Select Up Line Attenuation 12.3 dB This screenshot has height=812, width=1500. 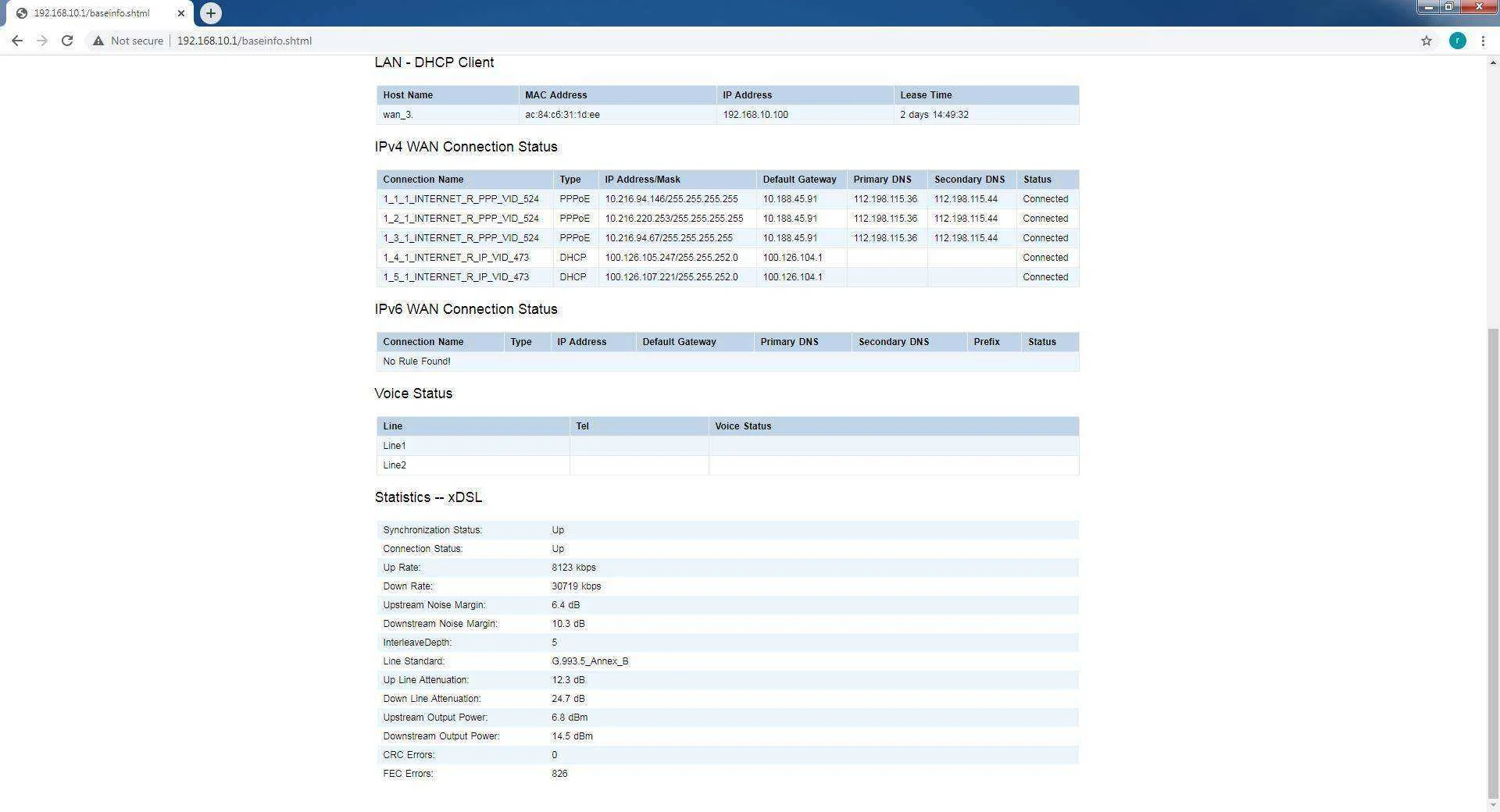coord(568,680)
